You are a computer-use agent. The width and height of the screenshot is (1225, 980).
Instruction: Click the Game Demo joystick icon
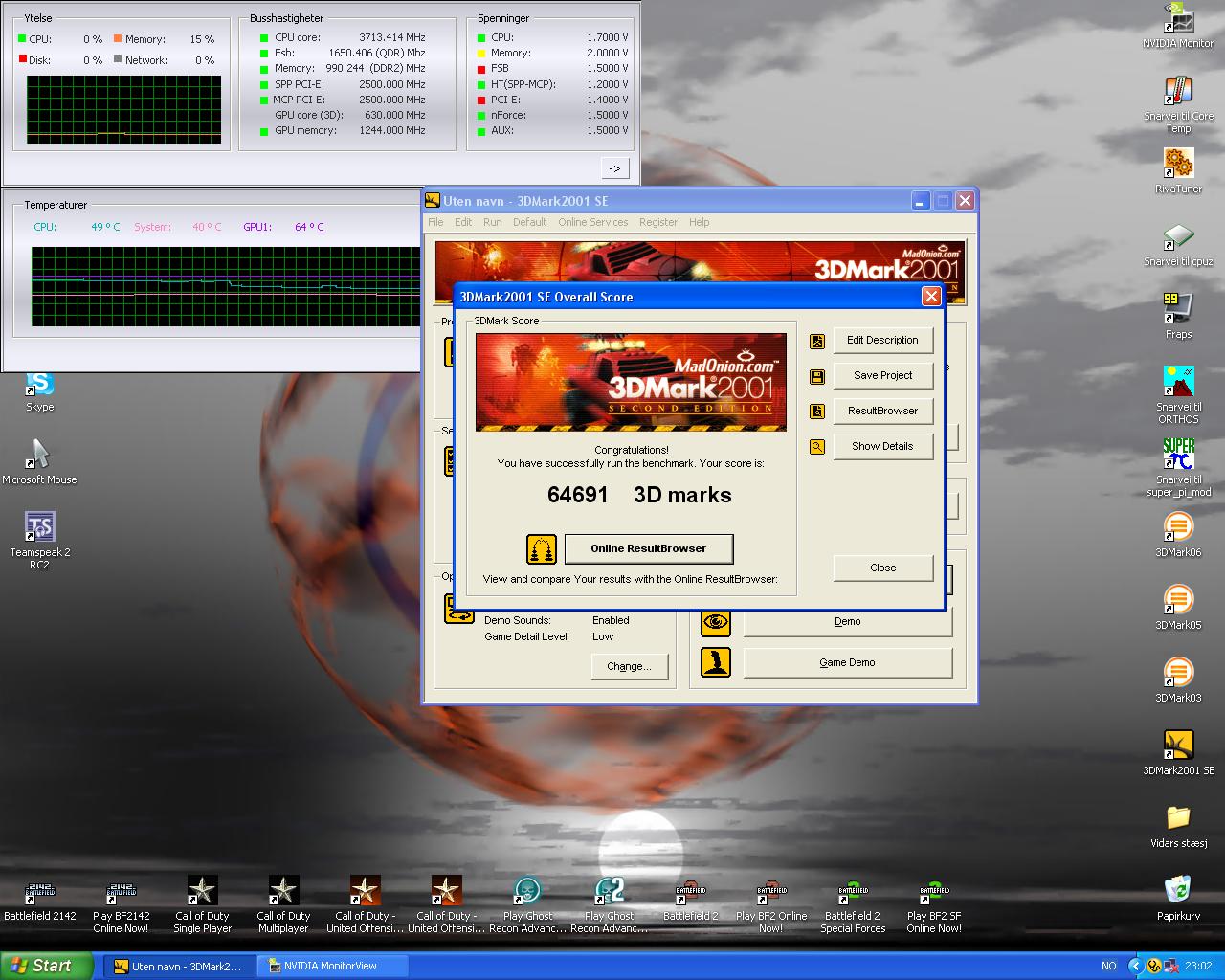(716, 662)
